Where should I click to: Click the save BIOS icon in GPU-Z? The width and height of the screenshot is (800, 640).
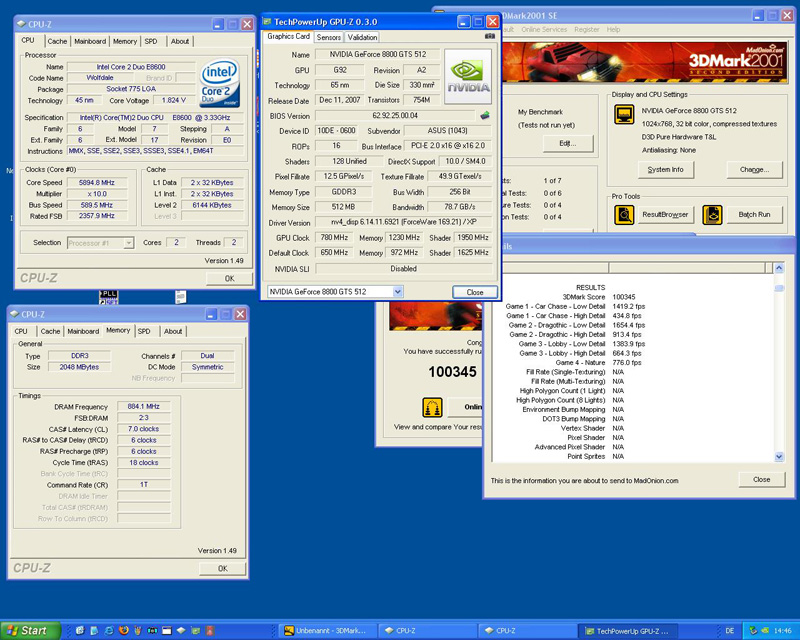click(x=485, y=115)
